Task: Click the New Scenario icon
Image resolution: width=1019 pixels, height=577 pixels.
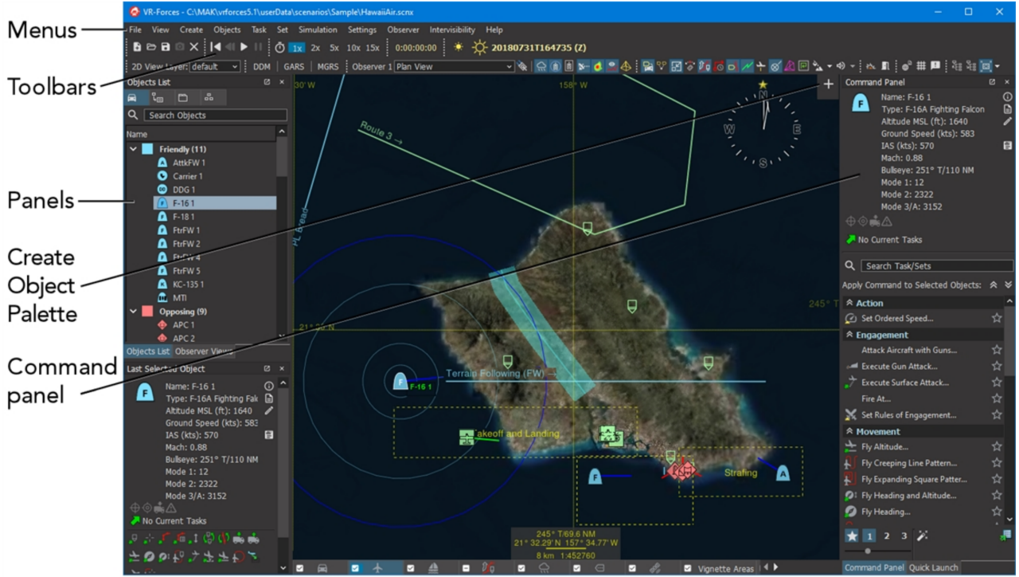Action: pos(137,47)
